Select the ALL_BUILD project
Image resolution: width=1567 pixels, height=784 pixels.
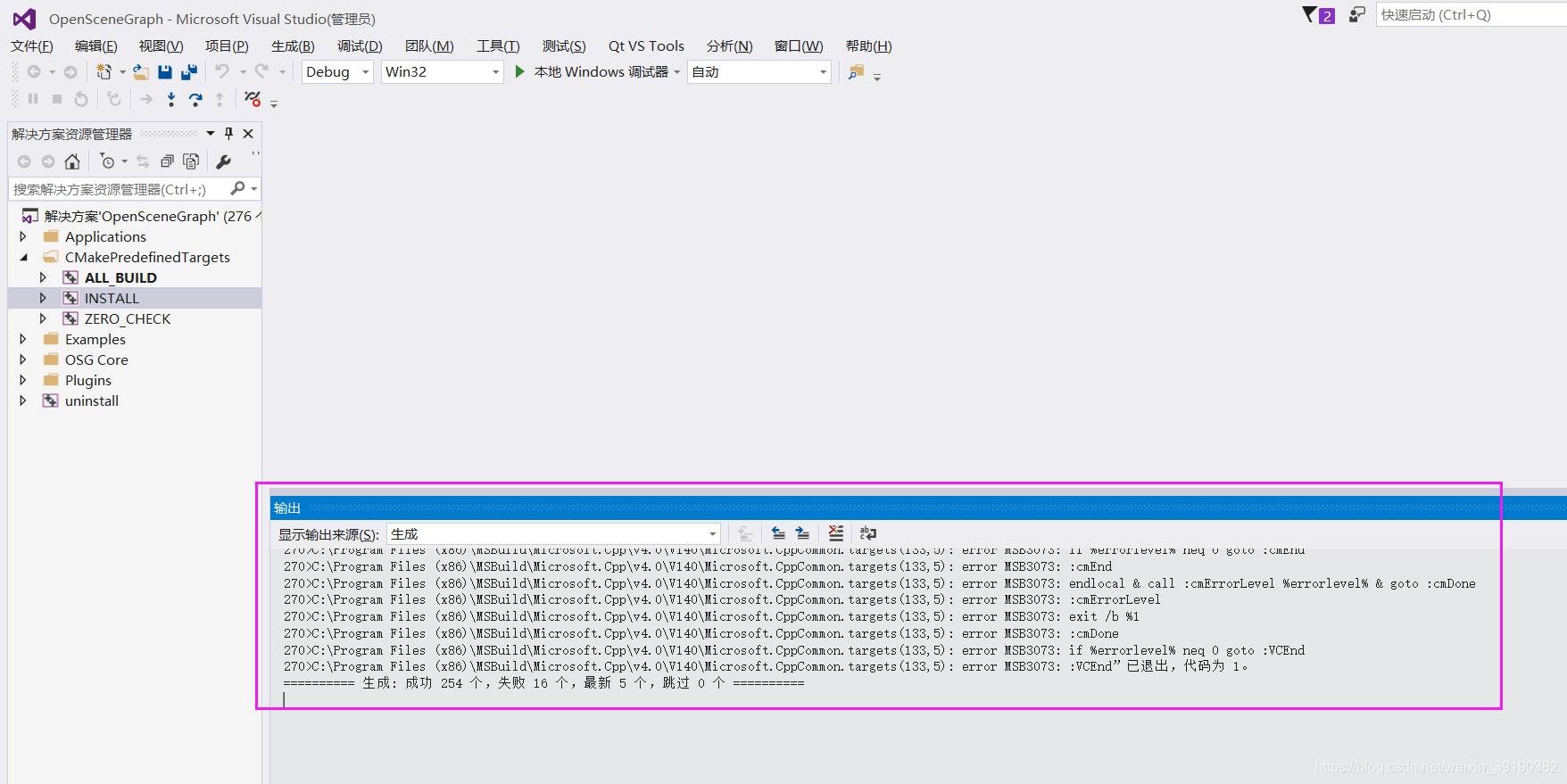(120, 277)
